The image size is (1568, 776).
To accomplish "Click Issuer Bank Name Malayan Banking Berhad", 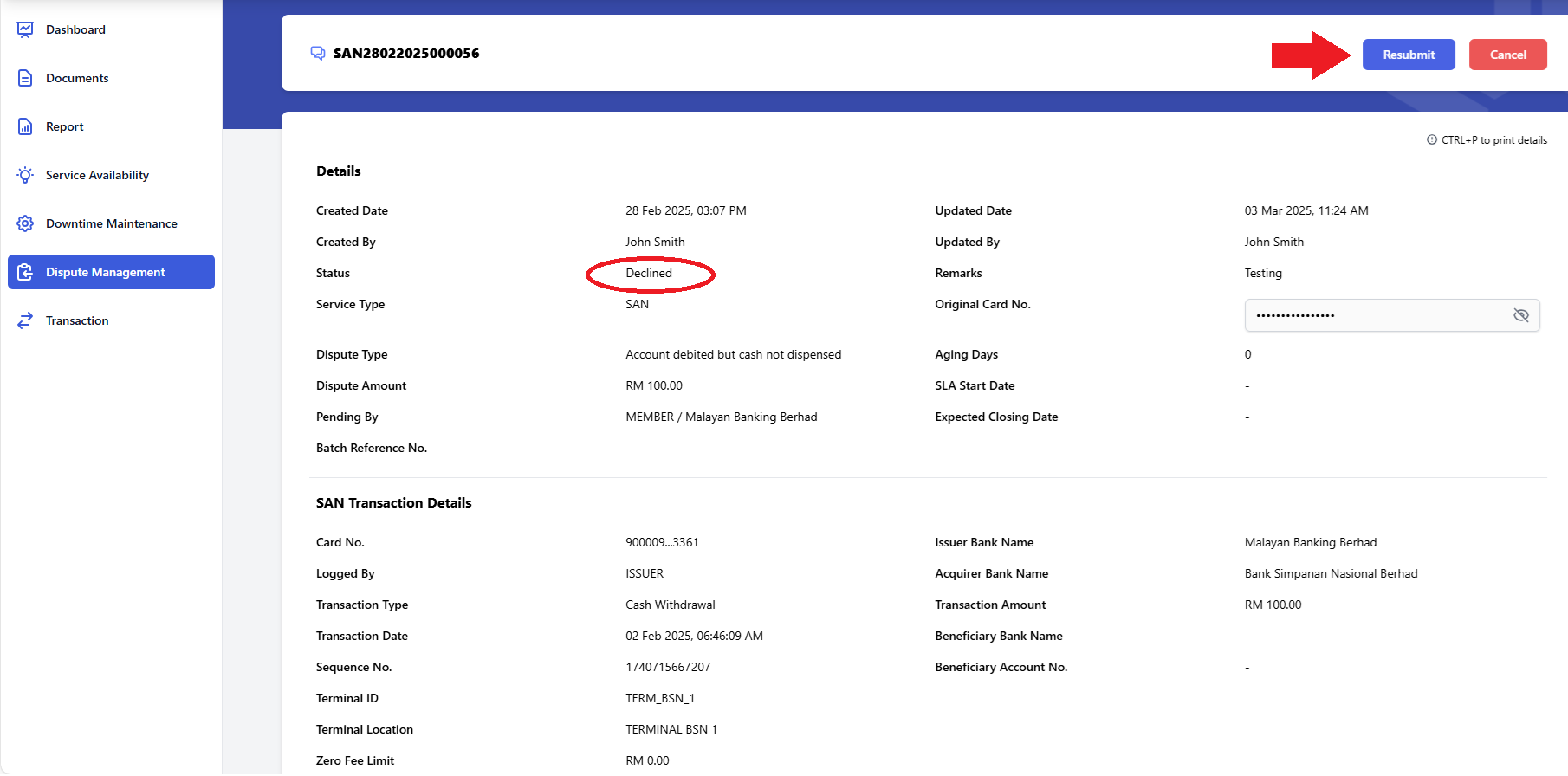I will click(1311, 542).
